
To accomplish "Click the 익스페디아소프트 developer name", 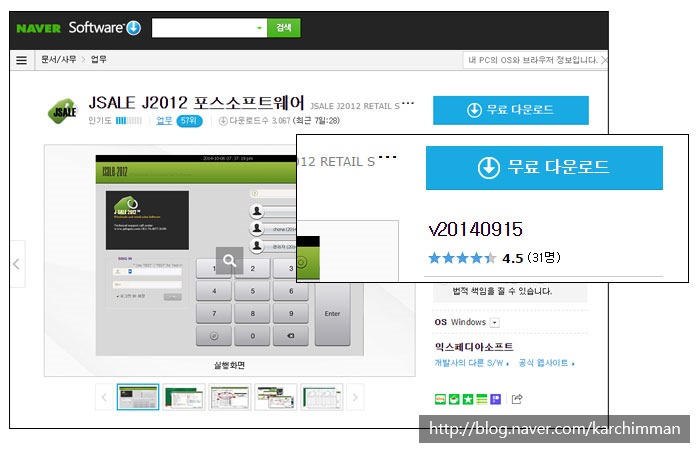I will pos(474,347).
